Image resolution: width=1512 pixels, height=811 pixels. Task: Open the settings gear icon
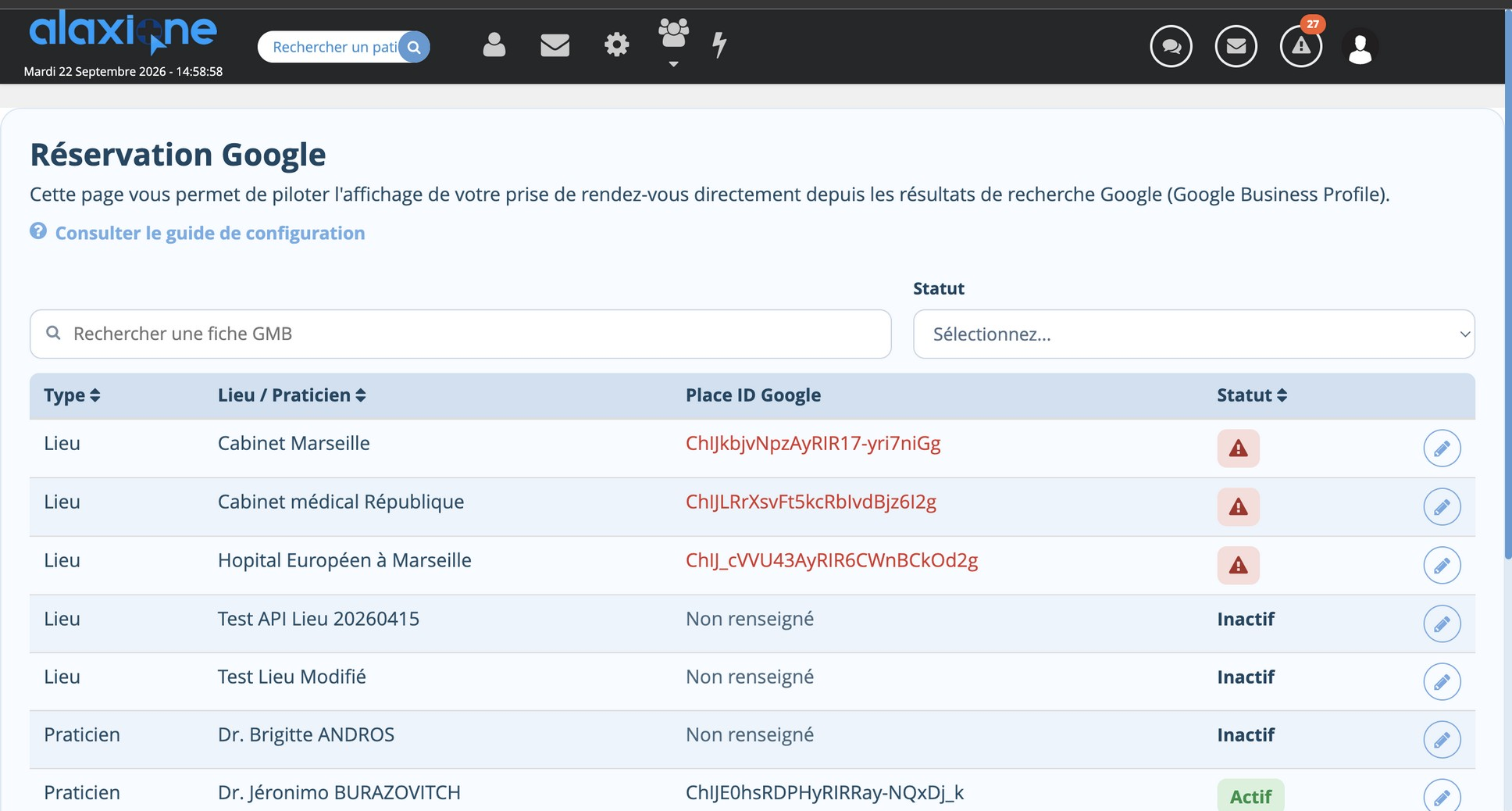(616, 45)
